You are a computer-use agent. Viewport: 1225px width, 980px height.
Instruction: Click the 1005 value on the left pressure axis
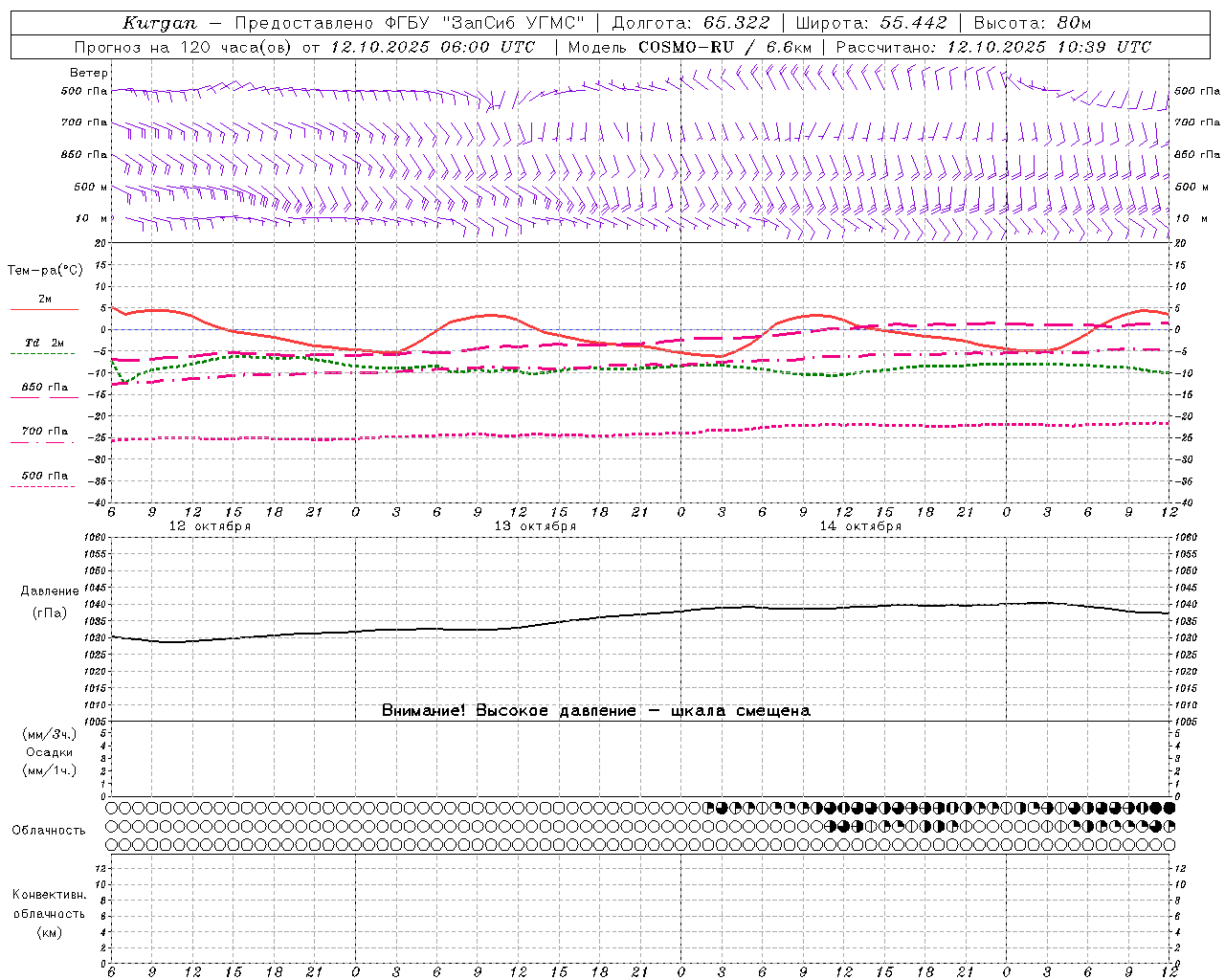pos(96,721)
